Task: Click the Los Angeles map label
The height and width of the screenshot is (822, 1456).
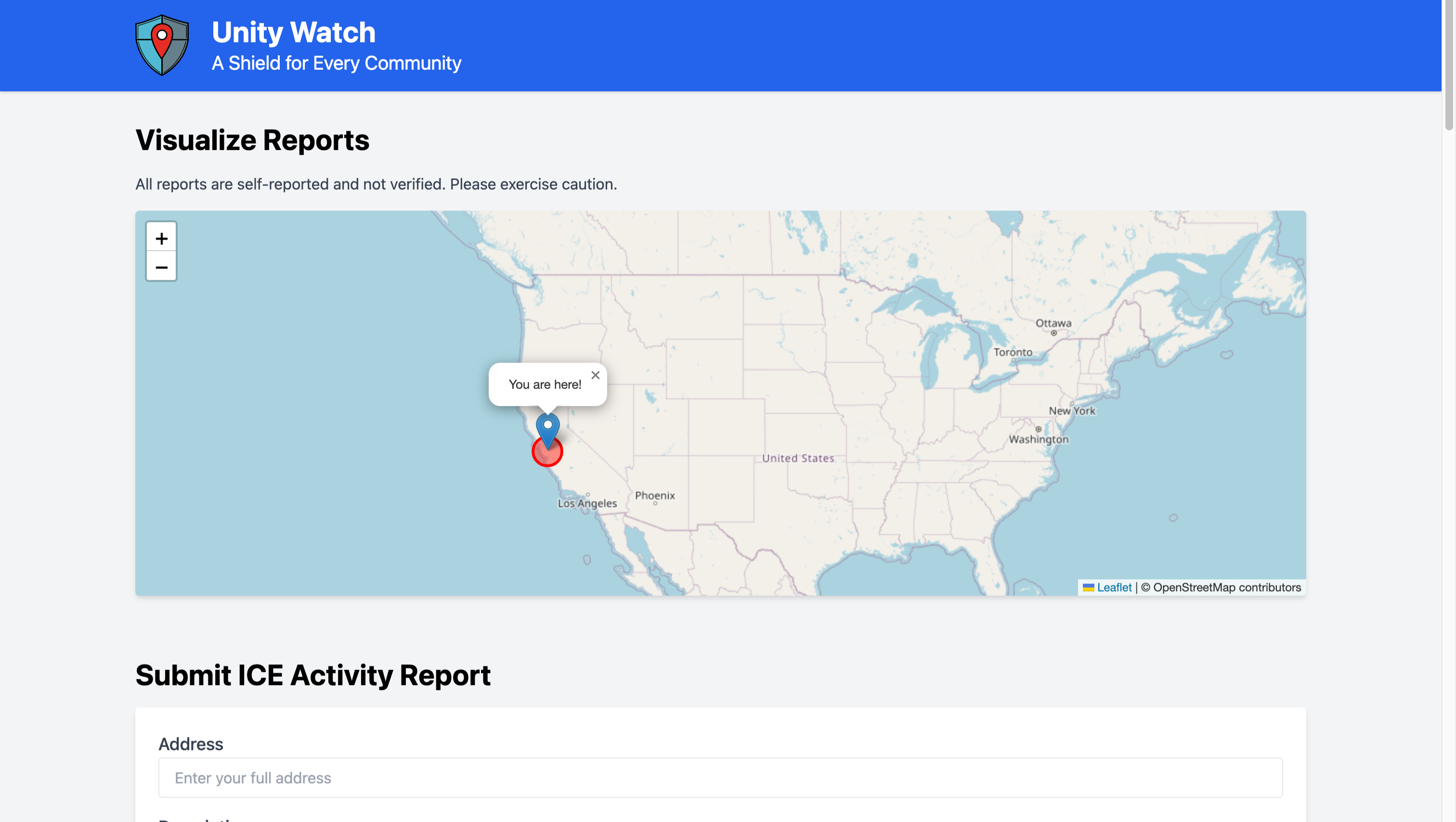Action: pyautogui.click(x=587, y=503)
